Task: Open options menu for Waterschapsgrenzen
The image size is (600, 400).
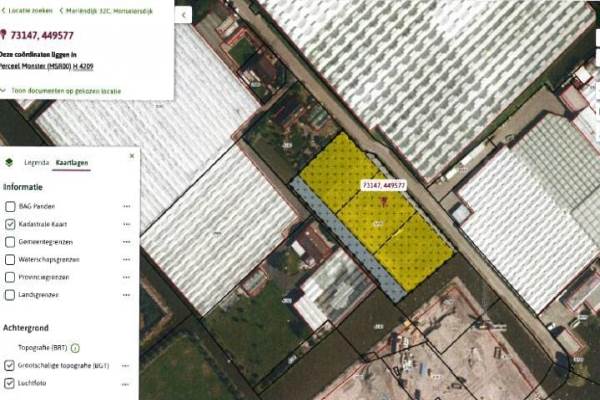Action: [127, 260]
